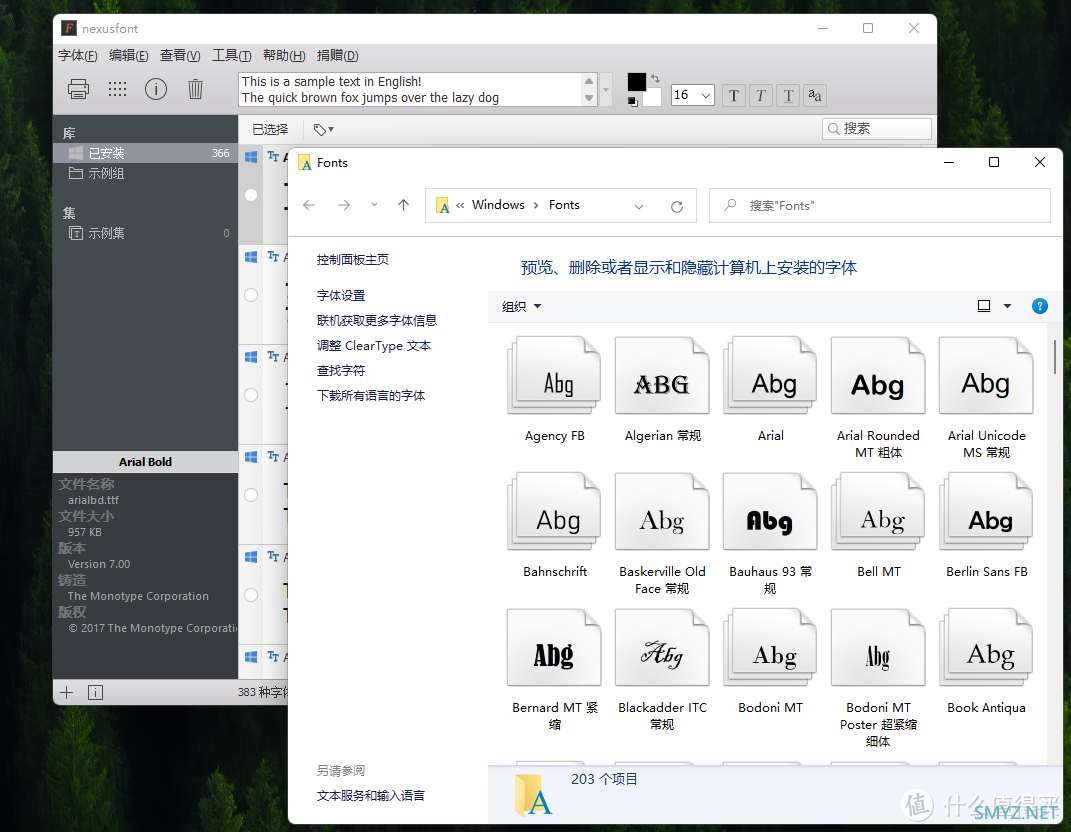
Task: Go up one folder level
Action: point(404,205)
